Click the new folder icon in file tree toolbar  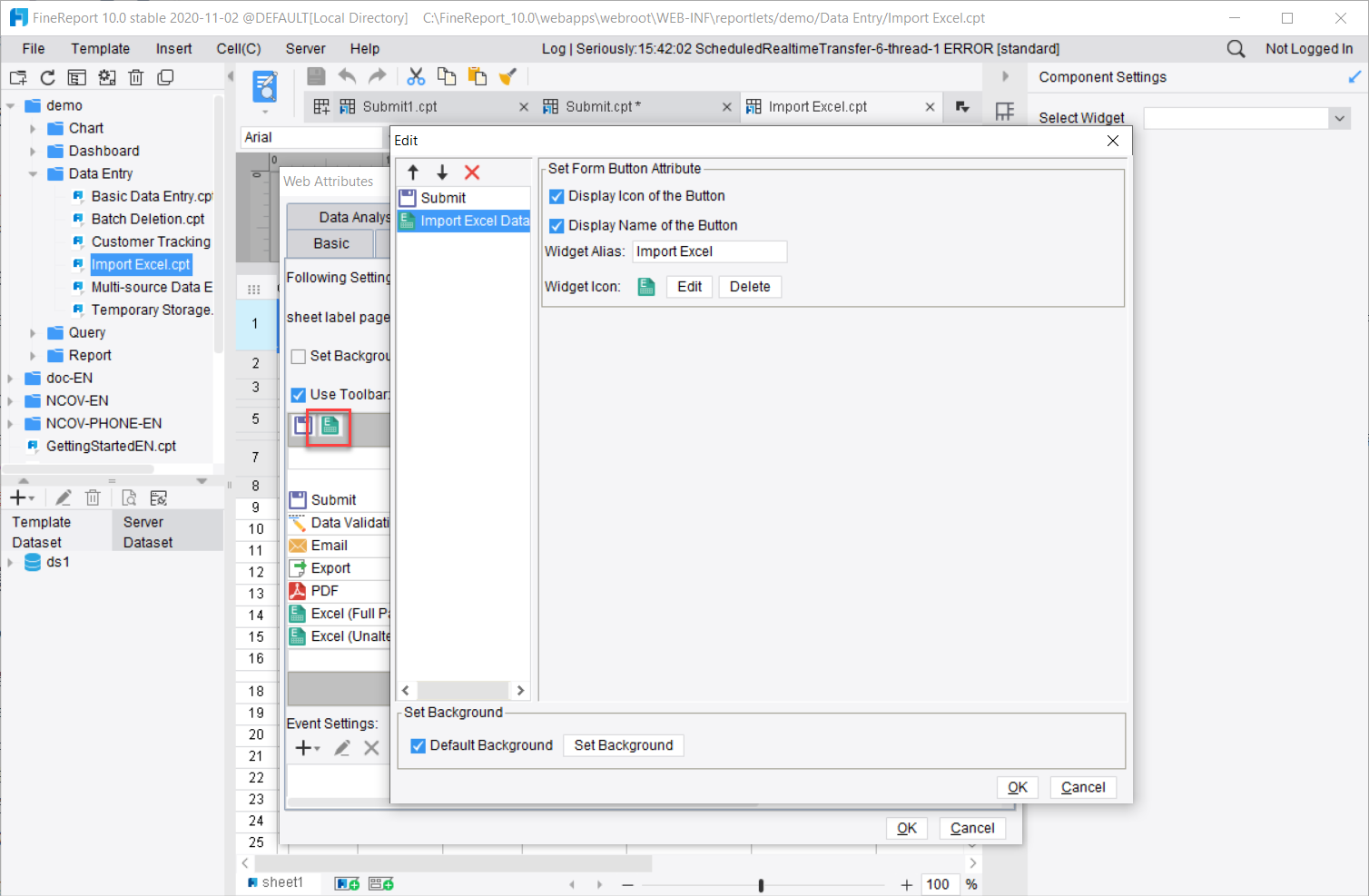(18, 77)
